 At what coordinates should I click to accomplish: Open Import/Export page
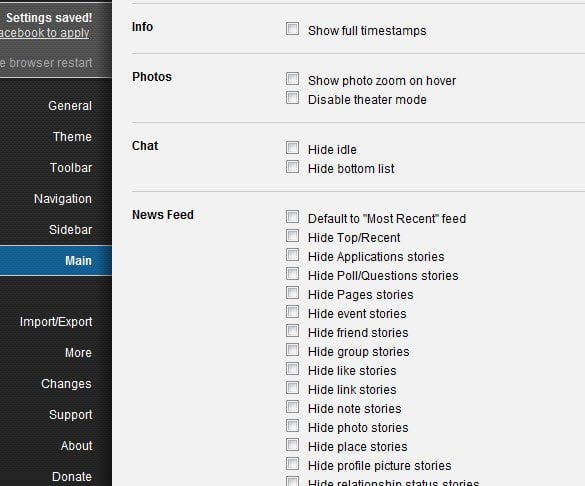click(56, 322)
